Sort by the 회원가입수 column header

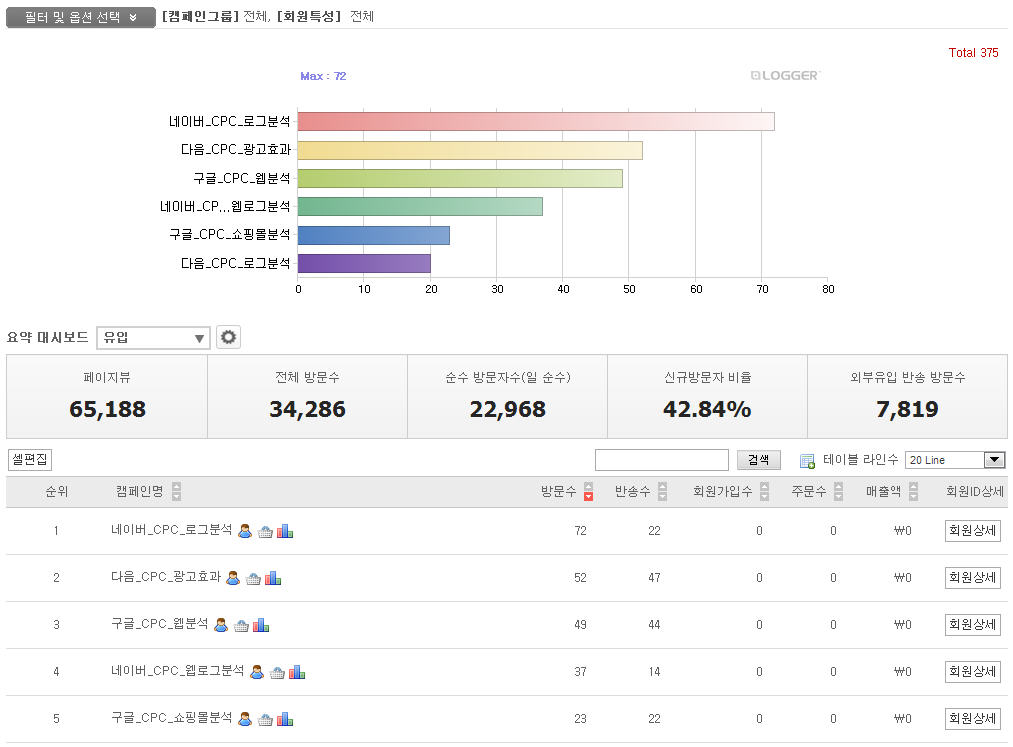pos(764,492)
